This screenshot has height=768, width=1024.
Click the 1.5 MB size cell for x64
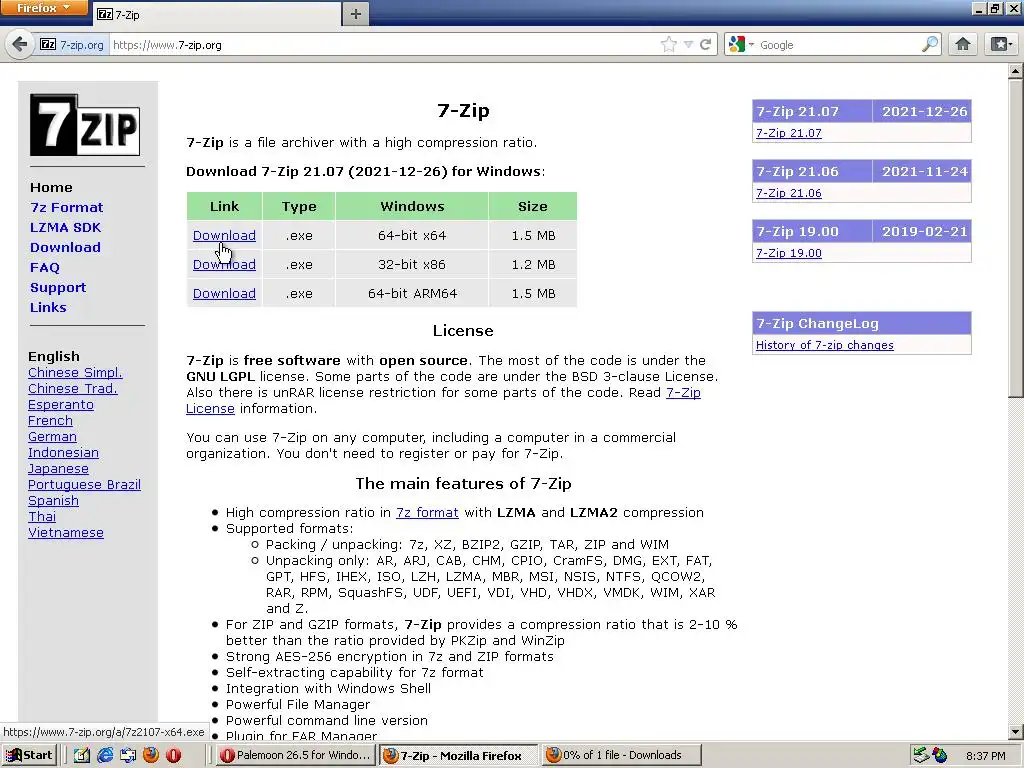(533, 236)
